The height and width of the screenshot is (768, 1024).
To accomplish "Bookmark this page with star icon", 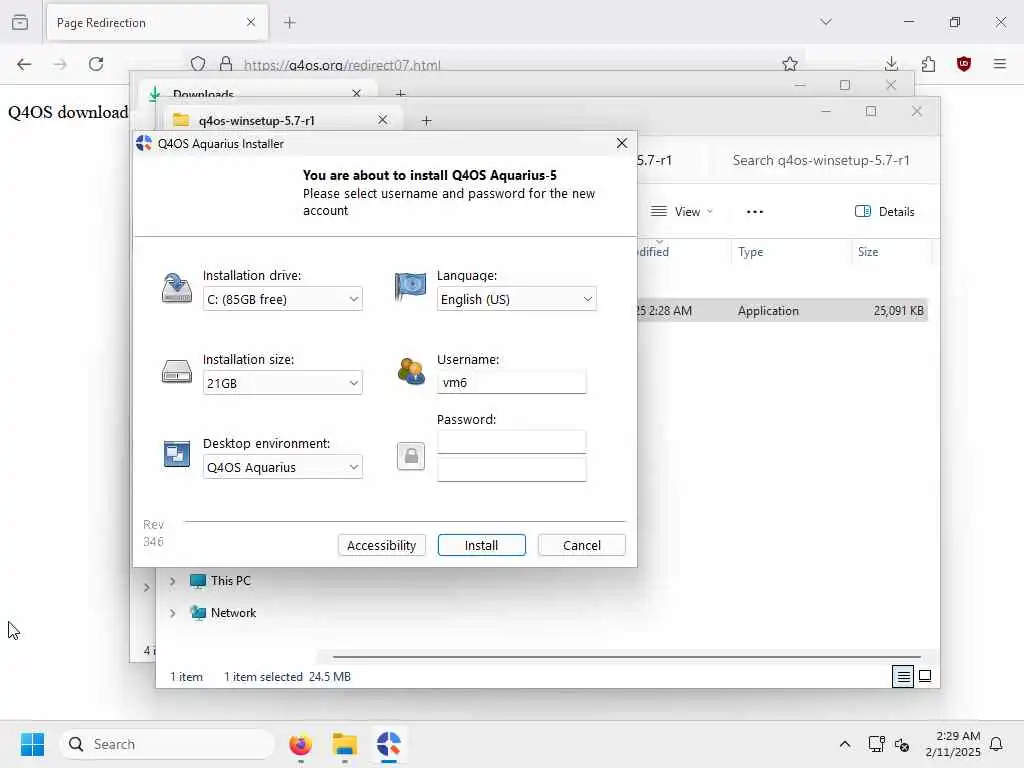I will pyautogui.click(x=790, y=64).
